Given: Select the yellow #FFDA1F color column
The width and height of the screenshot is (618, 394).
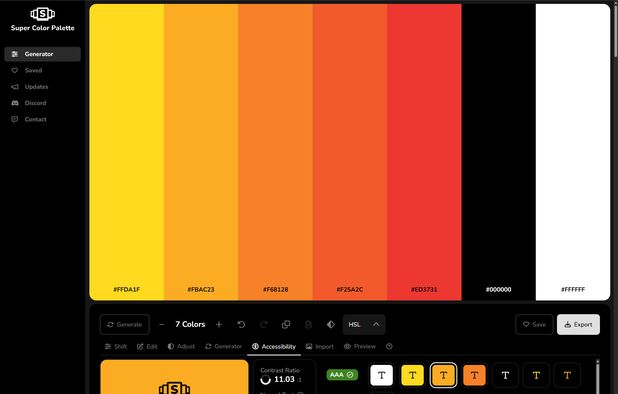Looking at the screenshot, I should point(127,152).
